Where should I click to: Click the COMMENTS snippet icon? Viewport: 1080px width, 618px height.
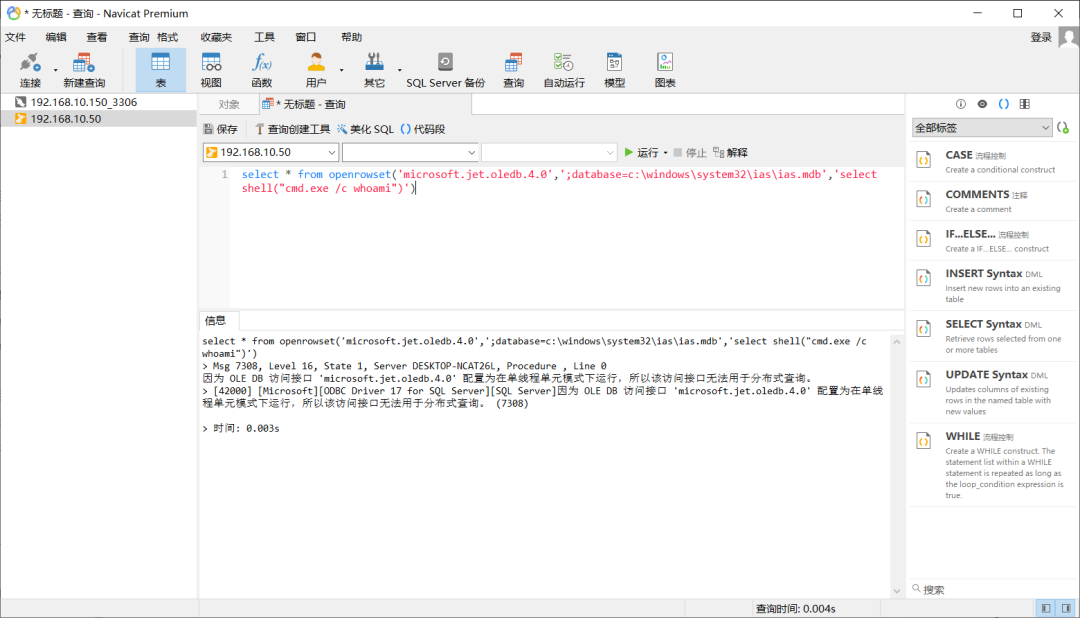tap(924, 200)
